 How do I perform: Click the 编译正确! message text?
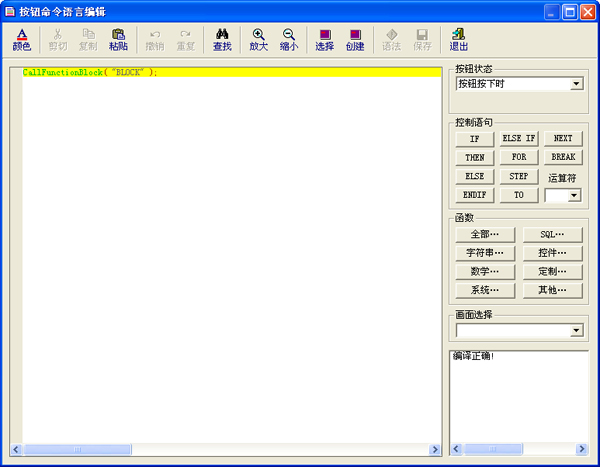pyautogui.click(x=473, y=356)
